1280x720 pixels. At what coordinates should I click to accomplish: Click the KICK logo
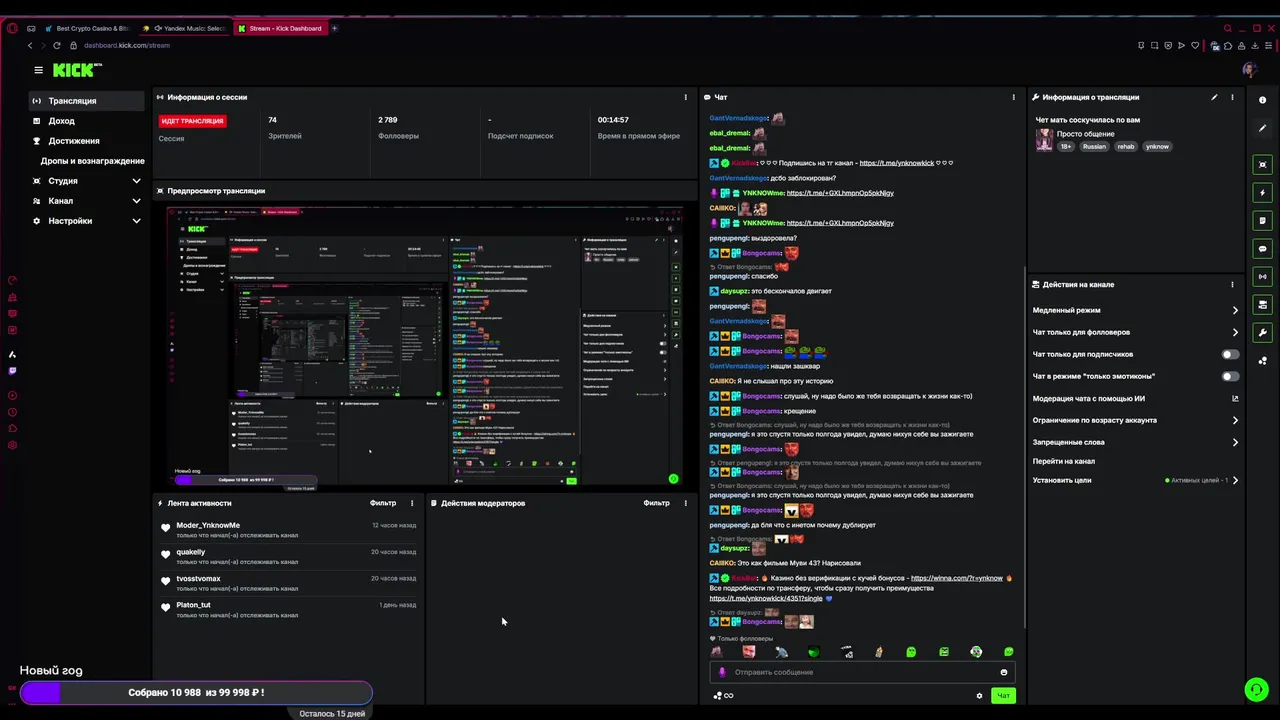[77, 70]
